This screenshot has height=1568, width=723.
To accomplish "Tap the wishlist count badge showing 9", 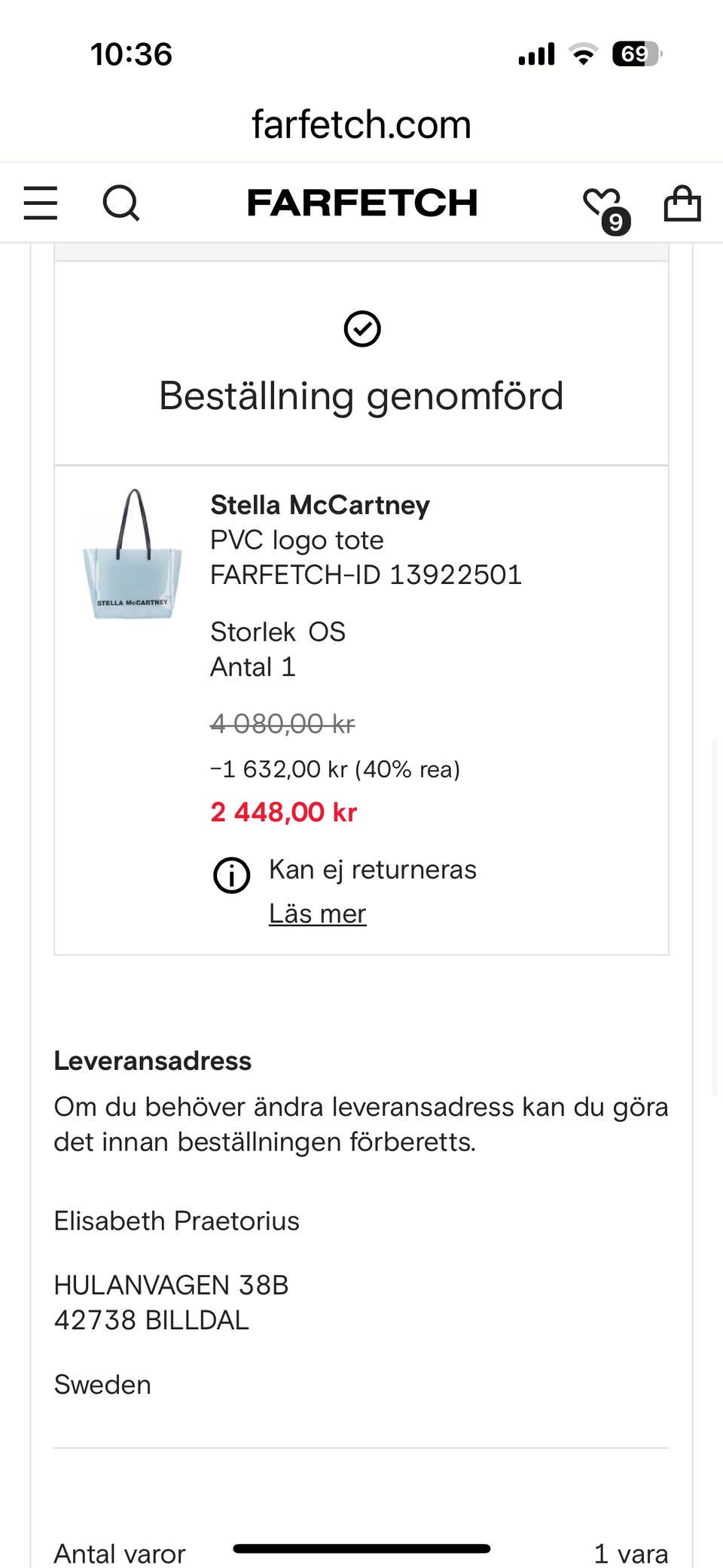I will pos(616,222).
